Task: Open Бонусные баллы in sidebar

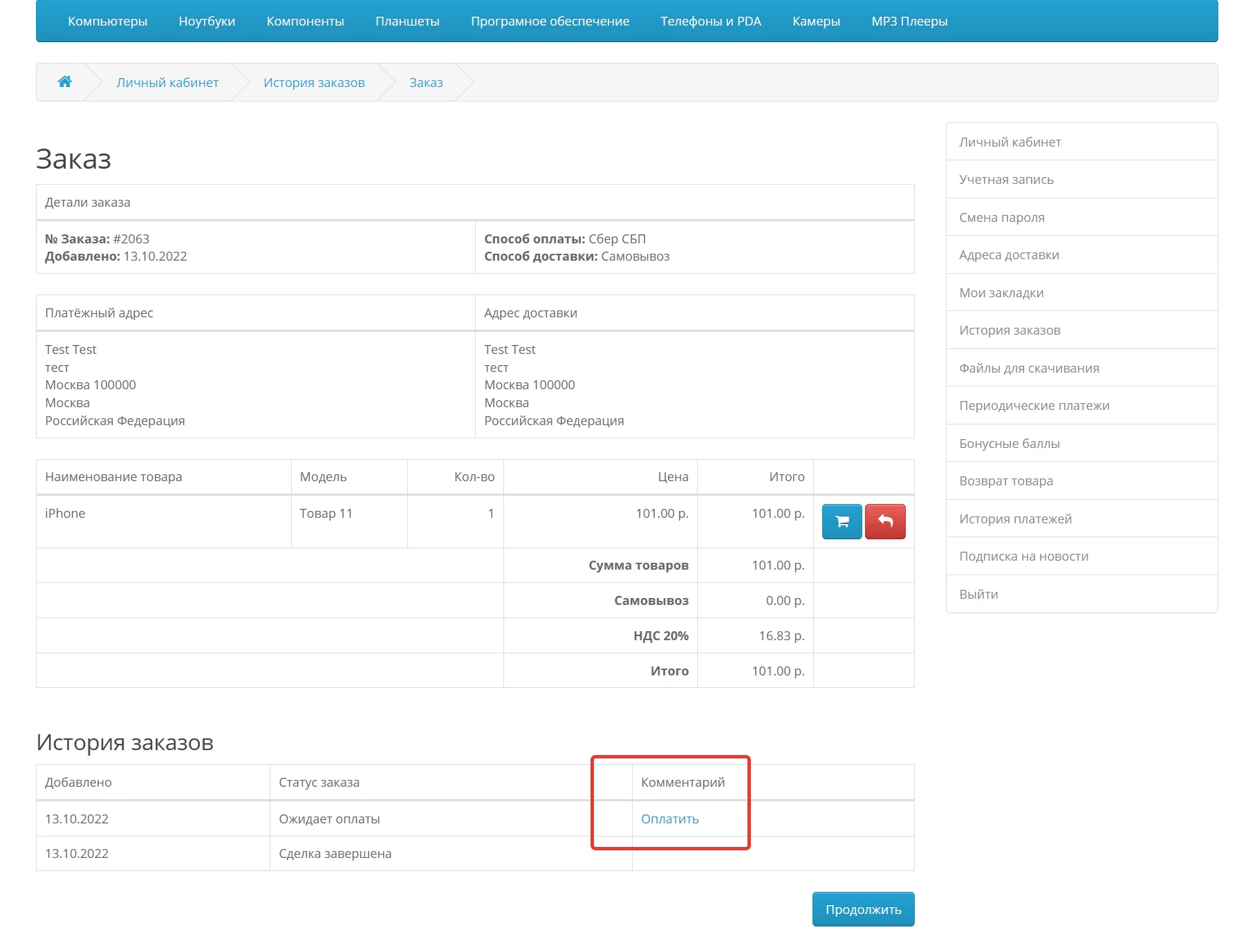Action: click(x=1081, y=443)
